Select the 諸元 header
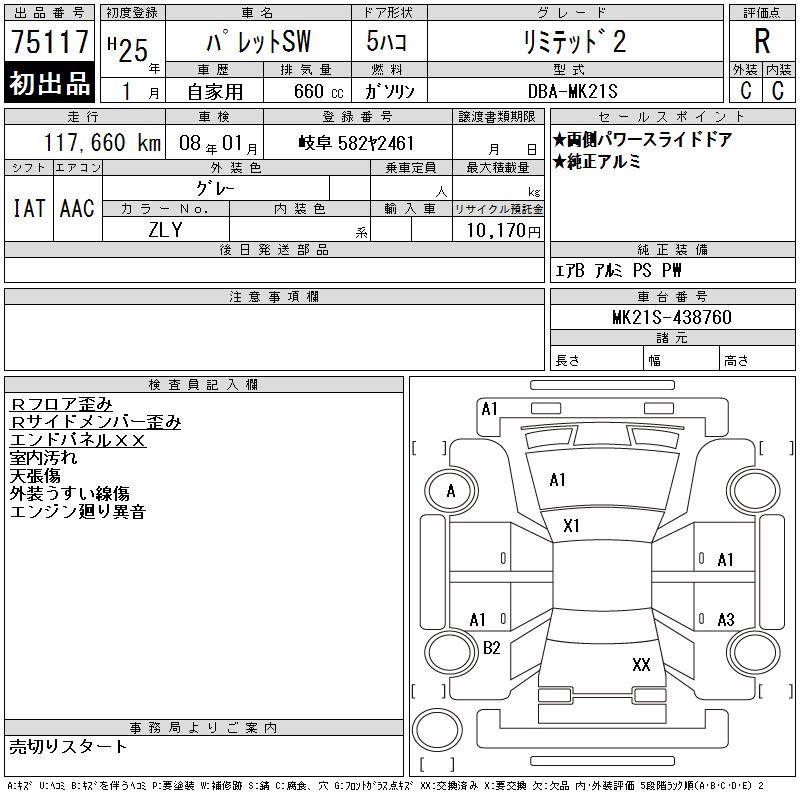This screenshot has height=800, width=800. [x=672, y=338]
